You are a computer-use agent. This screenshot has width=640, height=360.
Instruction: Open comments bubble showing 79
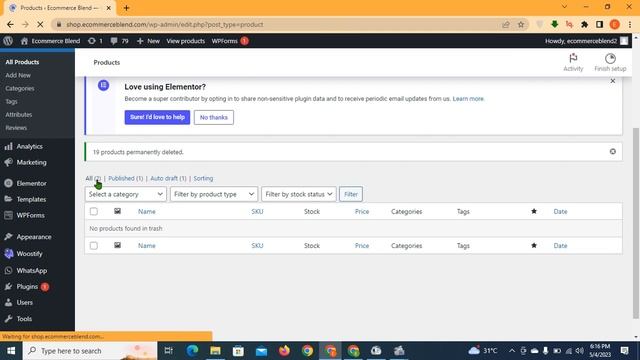click(x=120, y=41)
